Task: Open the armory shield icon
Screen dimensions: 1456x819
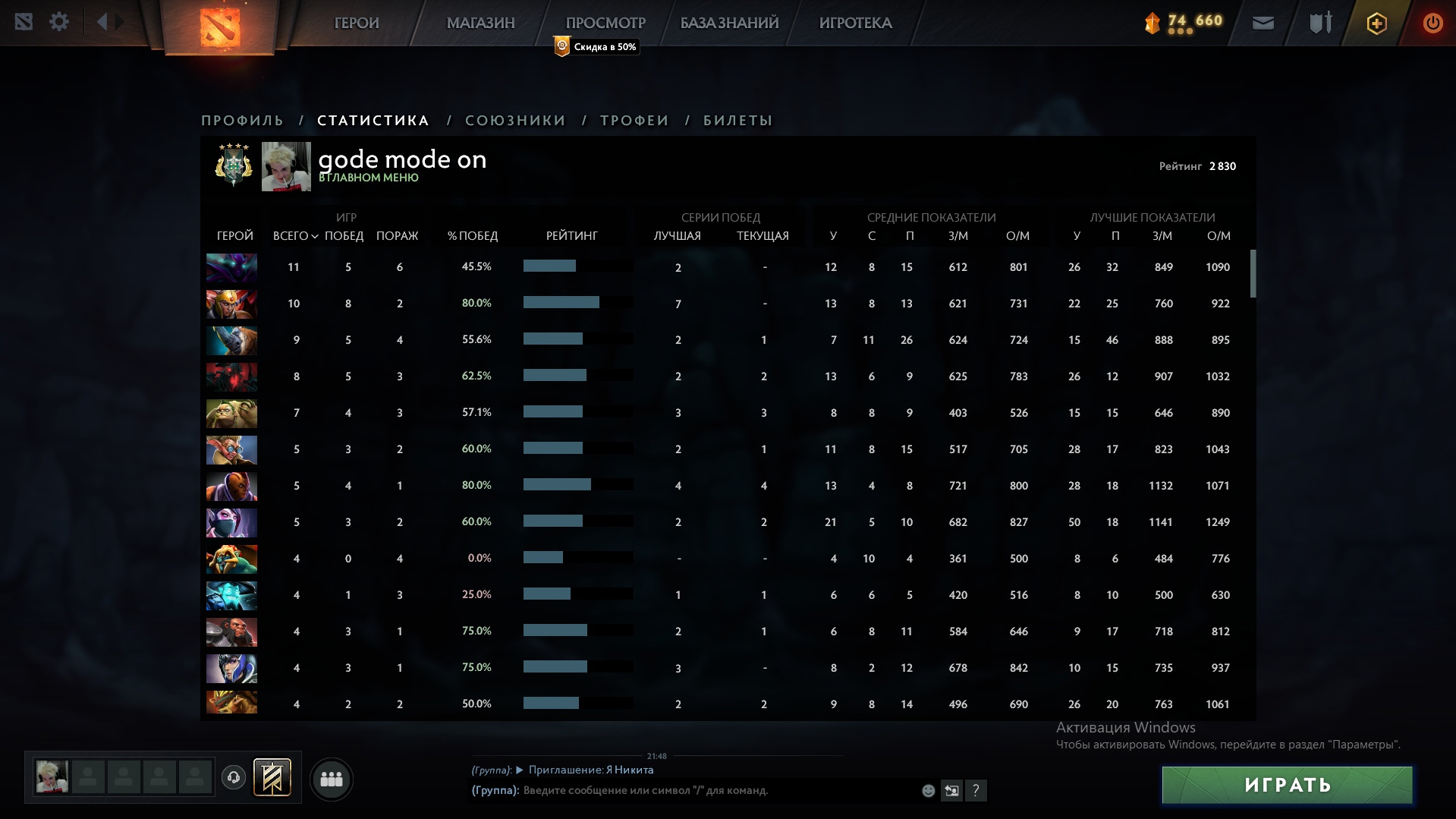Action: [1321, 23]
